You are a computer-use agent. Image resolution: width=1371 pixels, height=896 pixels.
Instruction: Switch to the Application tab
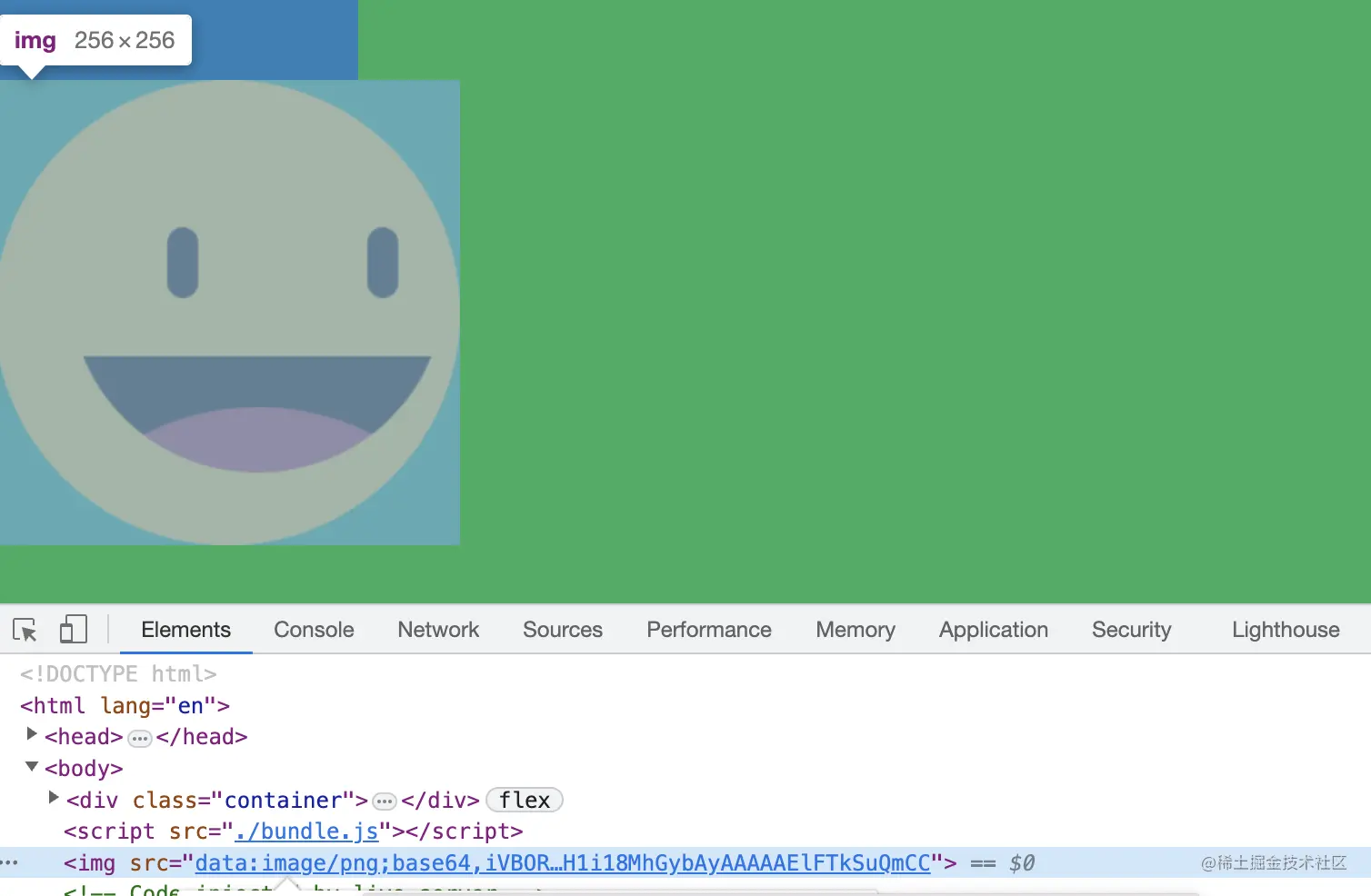click(994, 630)
